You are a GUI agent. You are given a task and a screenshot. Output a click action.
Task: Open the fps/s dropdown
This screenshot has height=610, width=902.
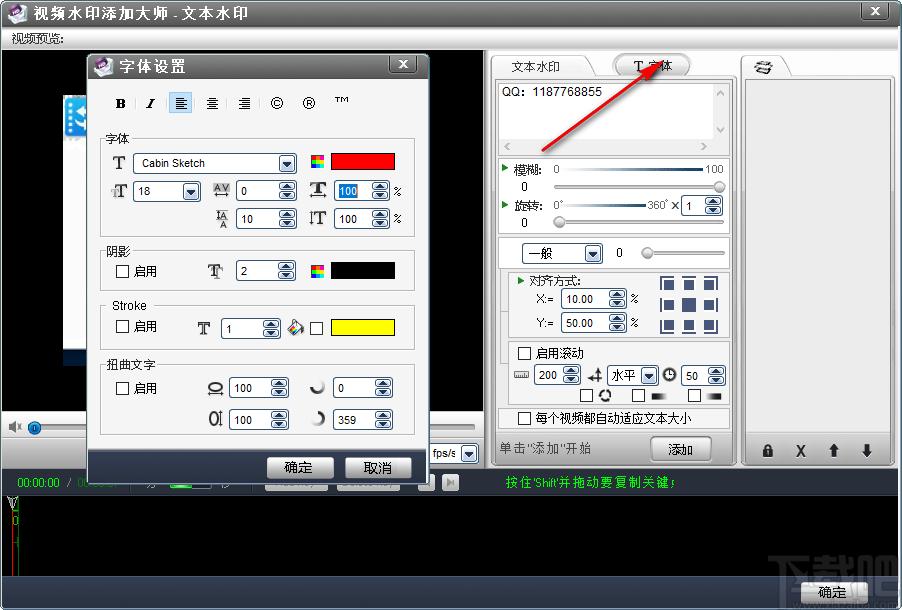pyautogui.click(x=469, y=453)
